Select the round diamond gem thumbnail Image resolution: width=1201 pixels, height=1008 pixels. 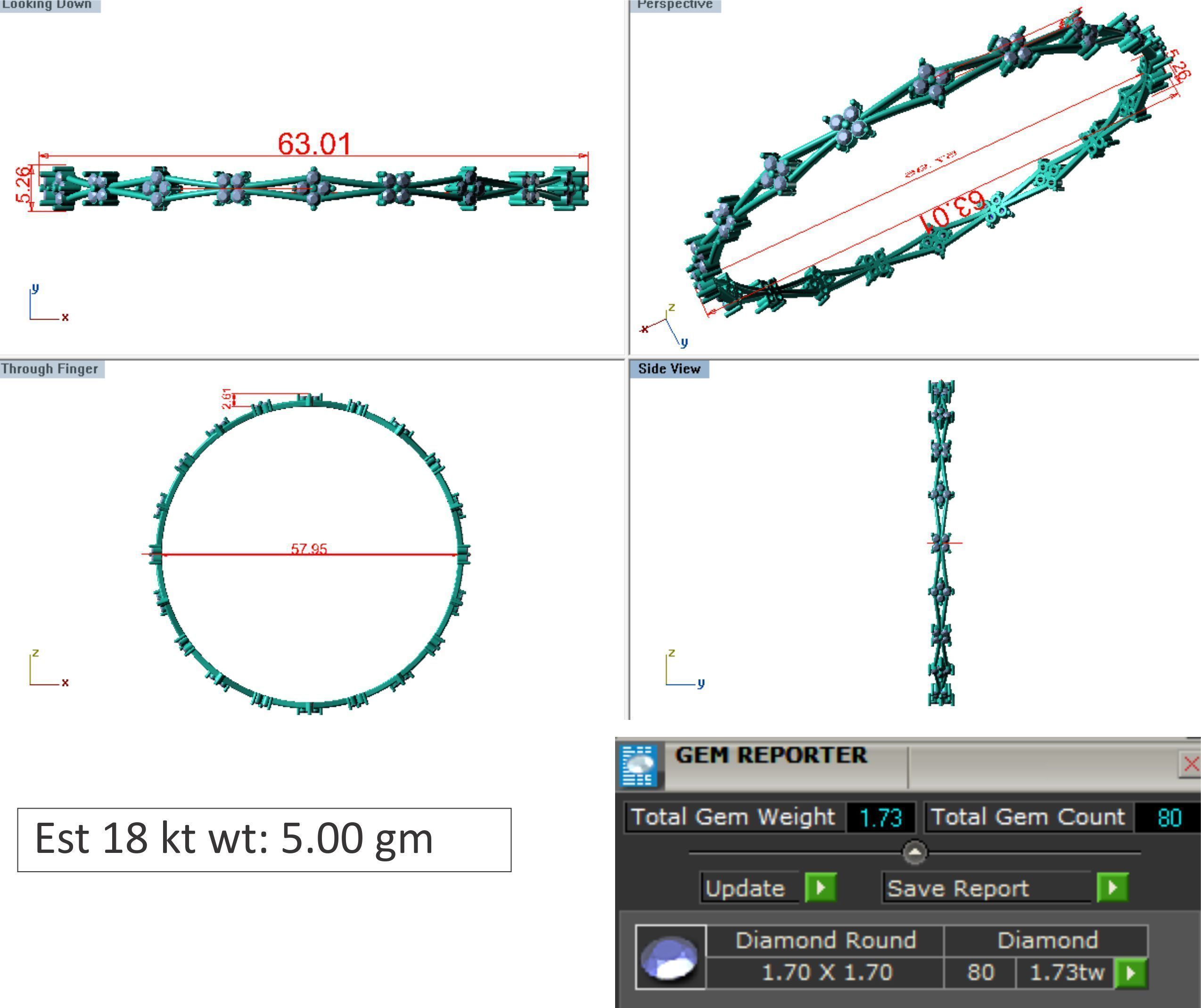click(670, 957)
